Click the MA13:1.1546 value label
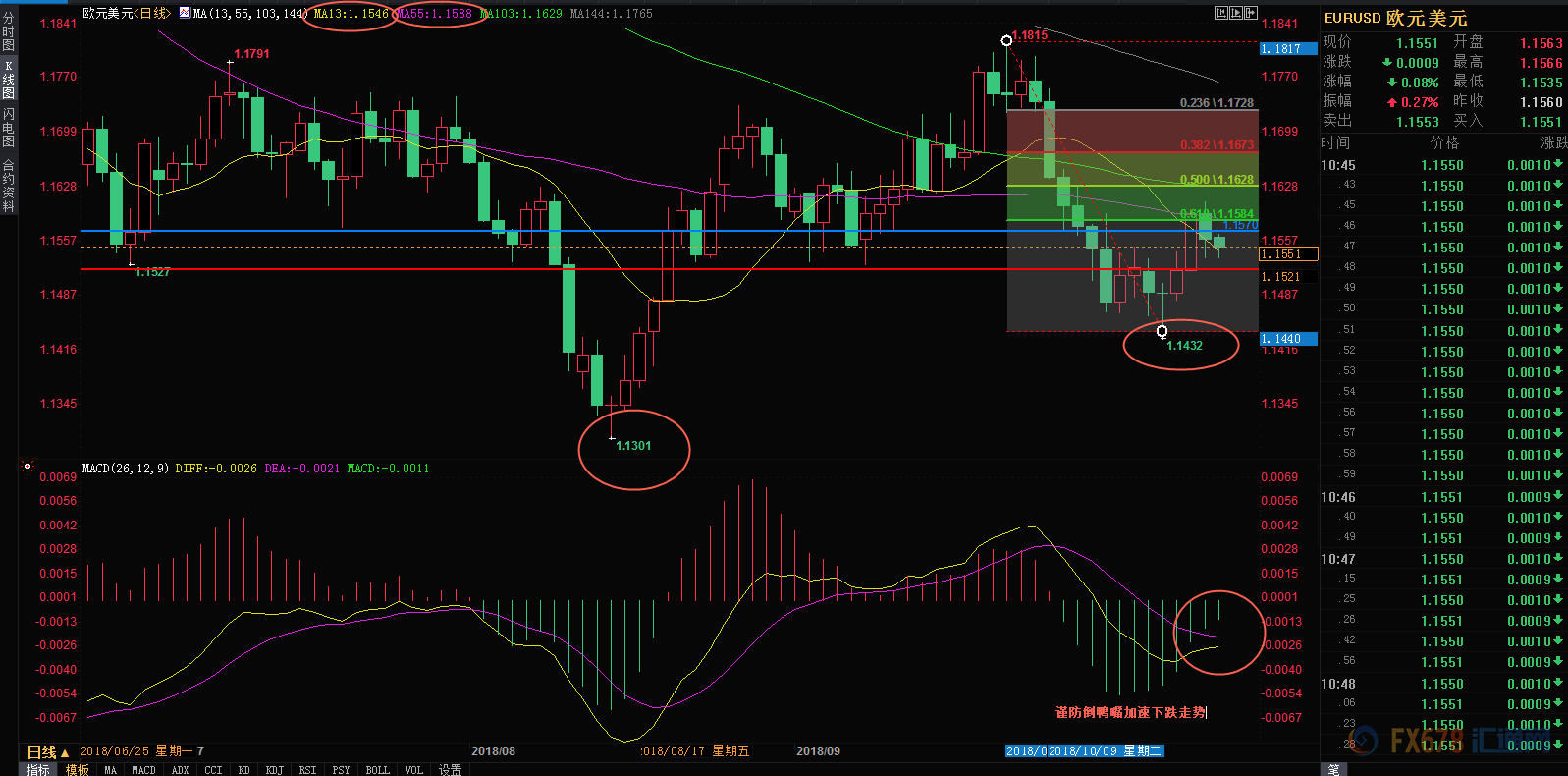This screenshot has height=776, width=1568. [x=351, y=14]
